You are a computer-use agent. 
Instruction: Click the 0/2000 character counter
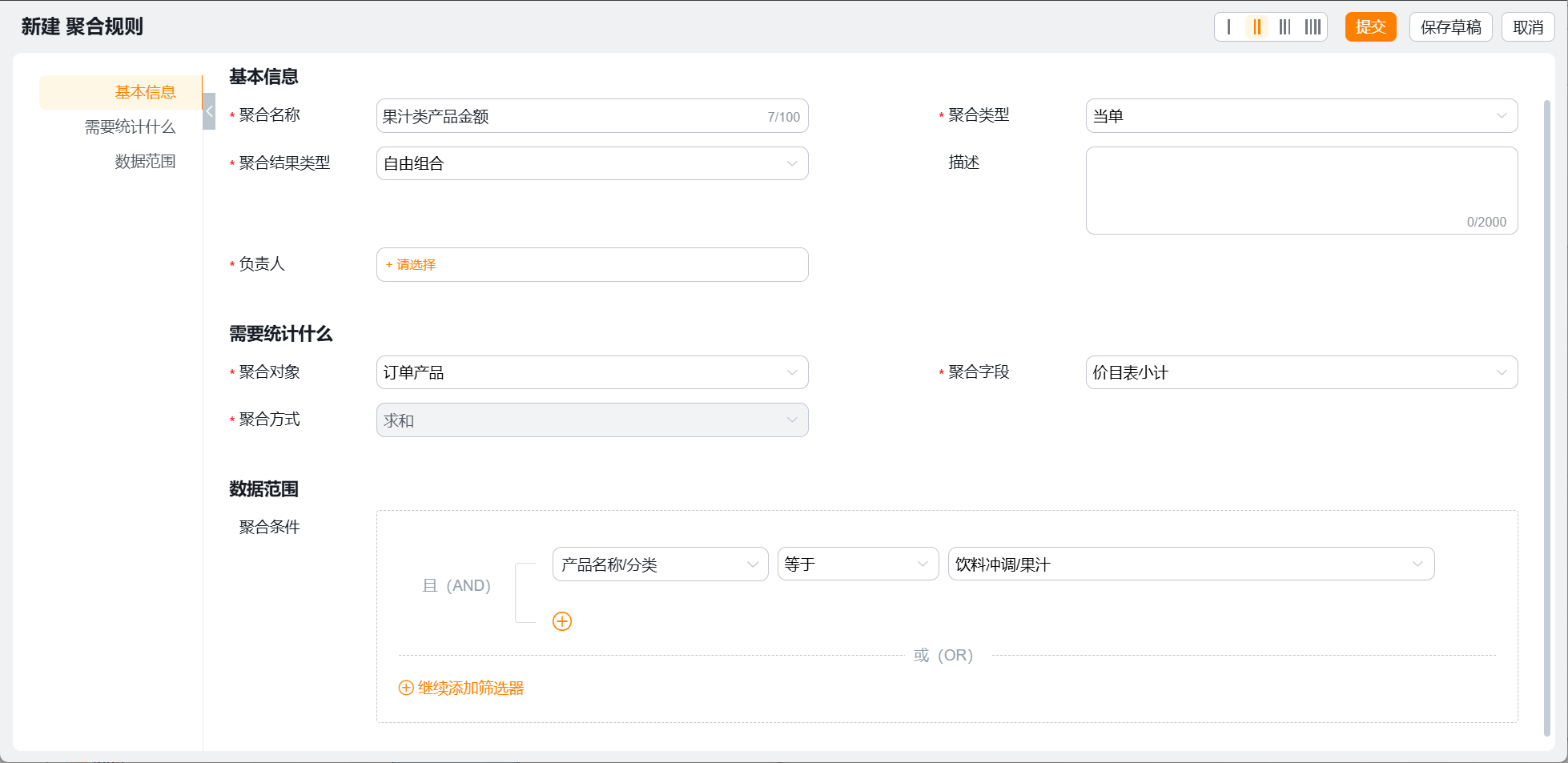1486,222
